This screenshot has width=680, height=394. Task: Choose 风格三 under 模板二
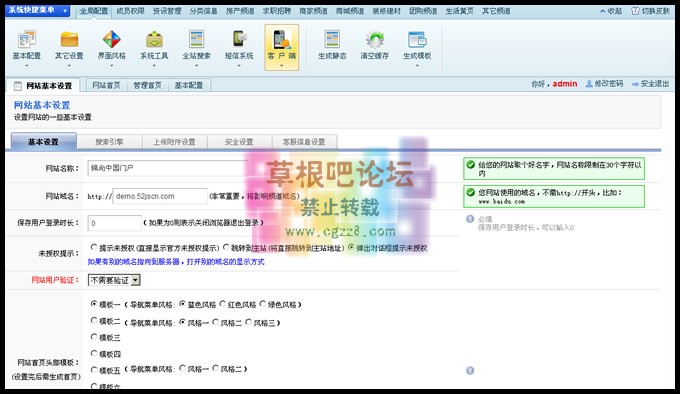(x=248, y=322)
